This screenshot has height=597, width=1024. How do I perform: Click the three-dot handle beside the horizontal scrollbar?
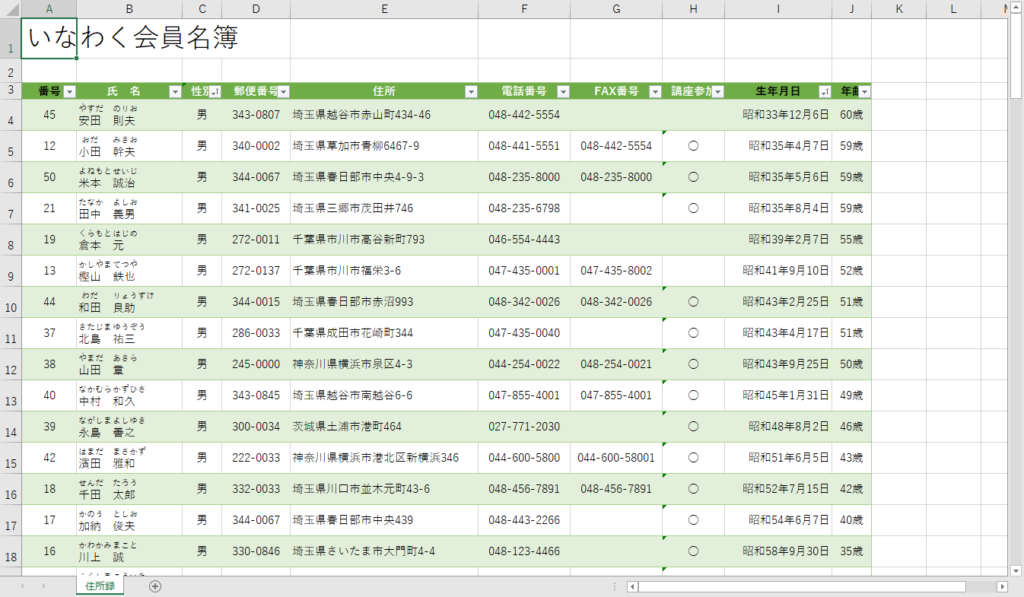(614, 586)
